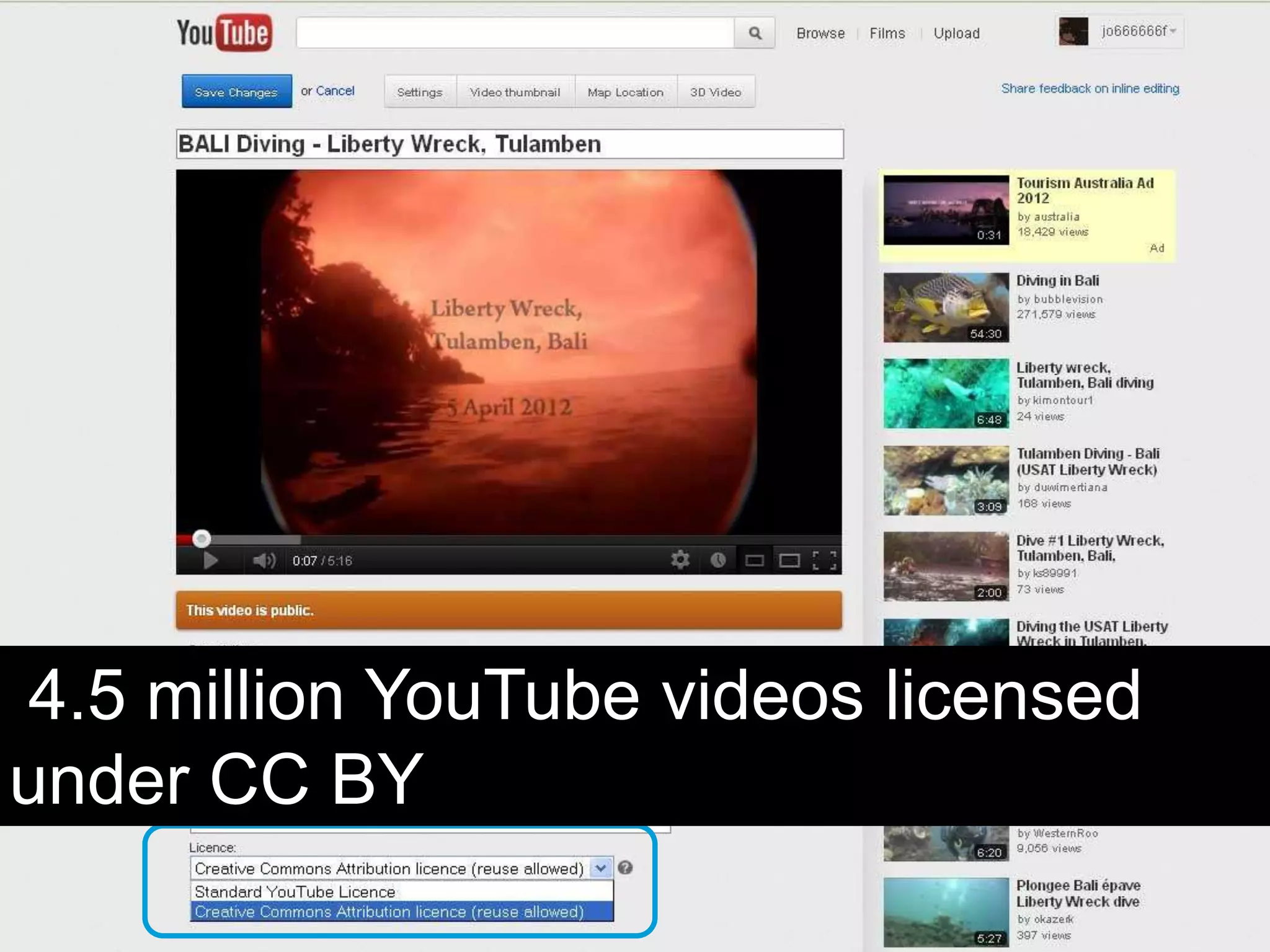The height and width of the screenshot is (952, 1270).
Task: Click the Save Changes button
Action: [236, 92]
